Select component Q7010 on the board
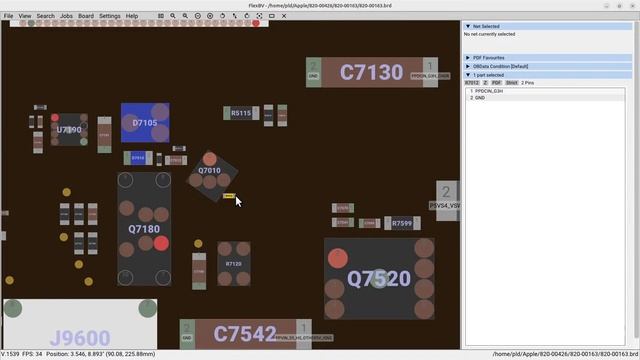The width and height of the screenshot is (640, 360). point(212,176)
